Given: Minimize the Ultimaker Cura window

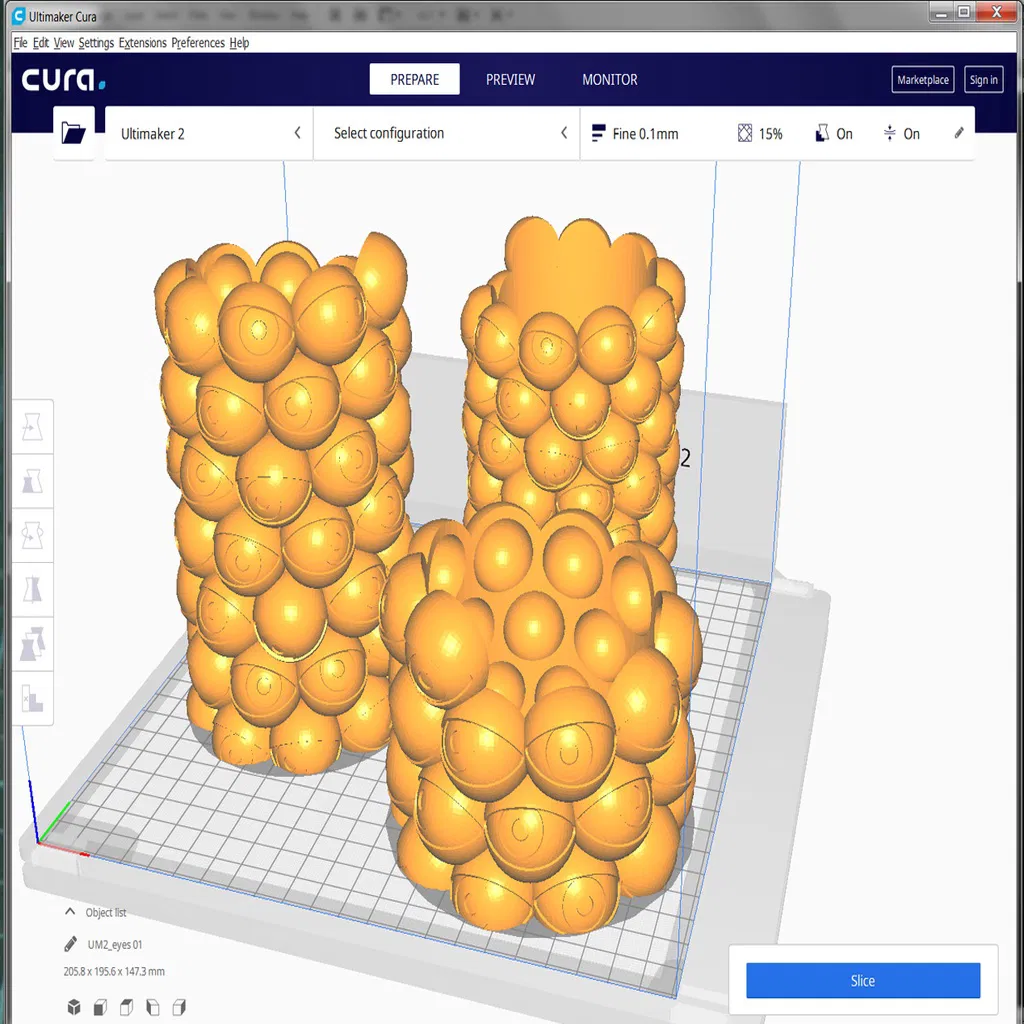Looking at the screenshot, I should [x=941, y=12].
